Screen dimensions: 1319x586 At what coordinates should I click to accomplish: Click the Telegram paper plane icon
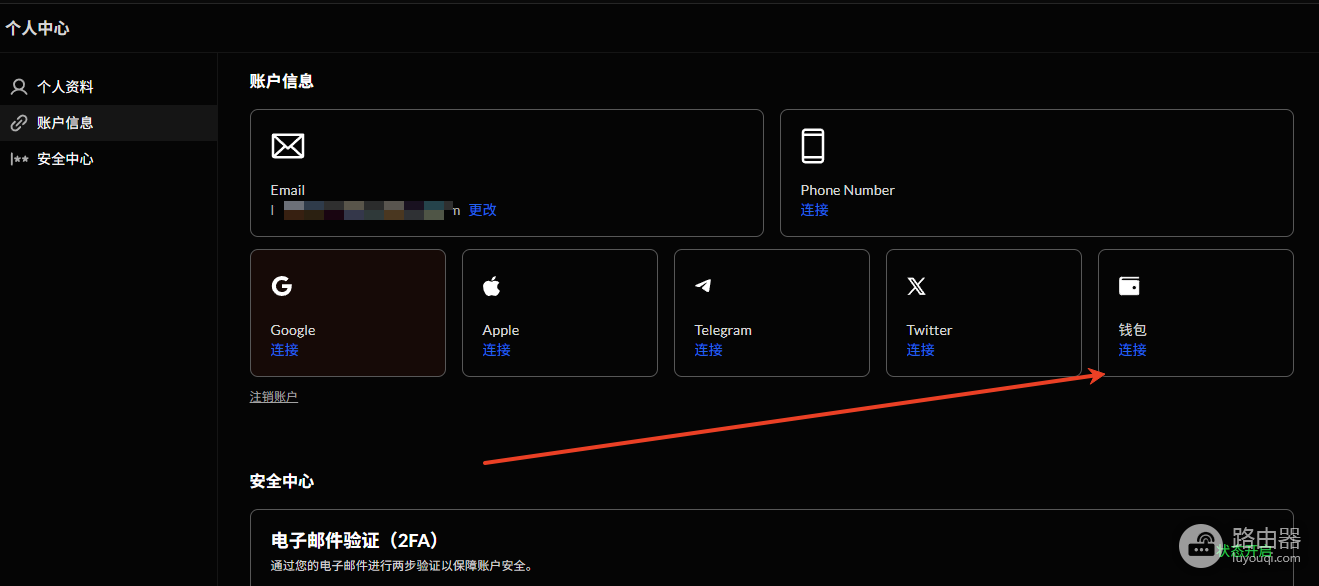(x=704, y=286)
